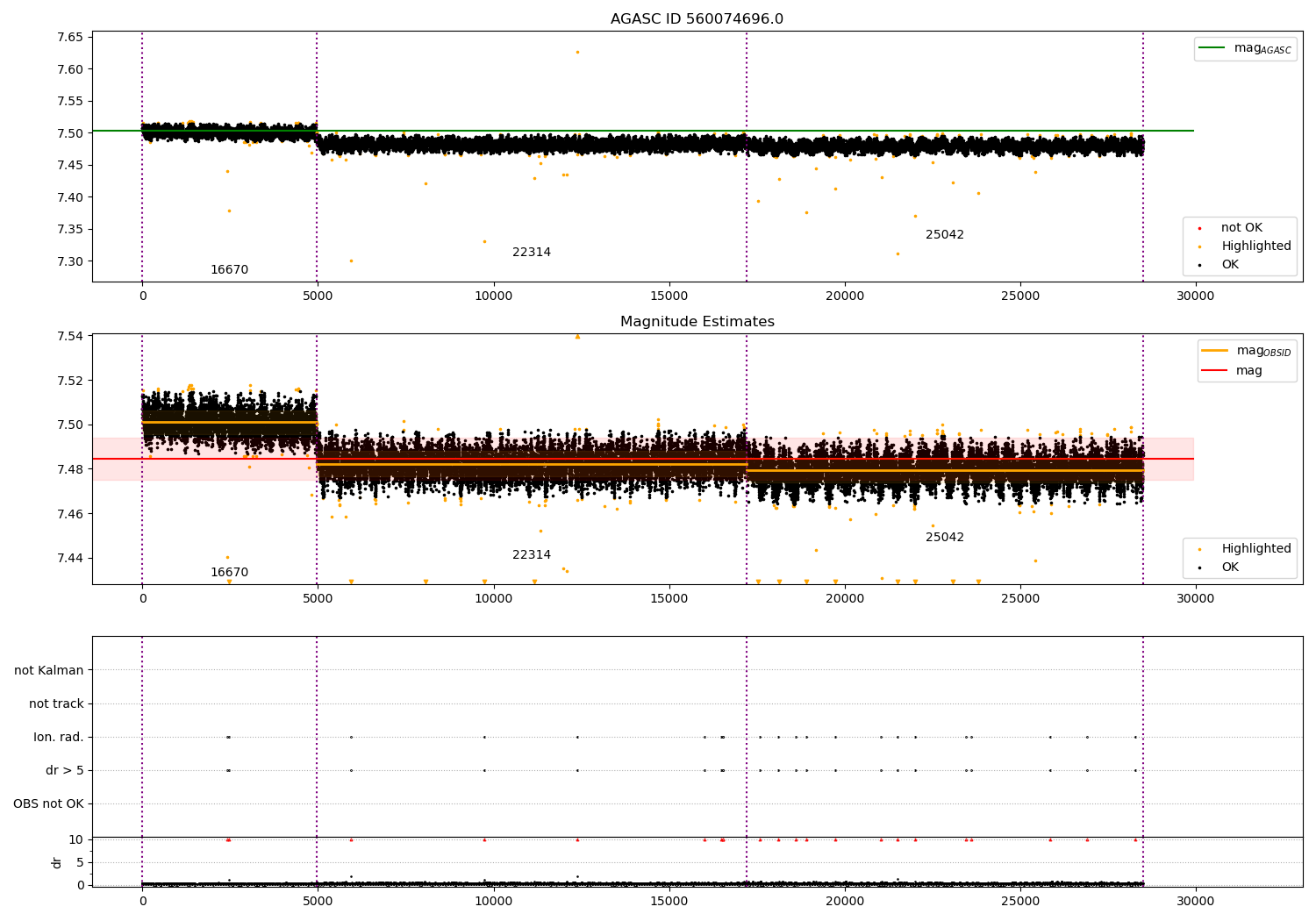Click the orange outlier point above 7.60 in the top plot
This screenshot has height=921, width=1316.
[x=577, y=52]
